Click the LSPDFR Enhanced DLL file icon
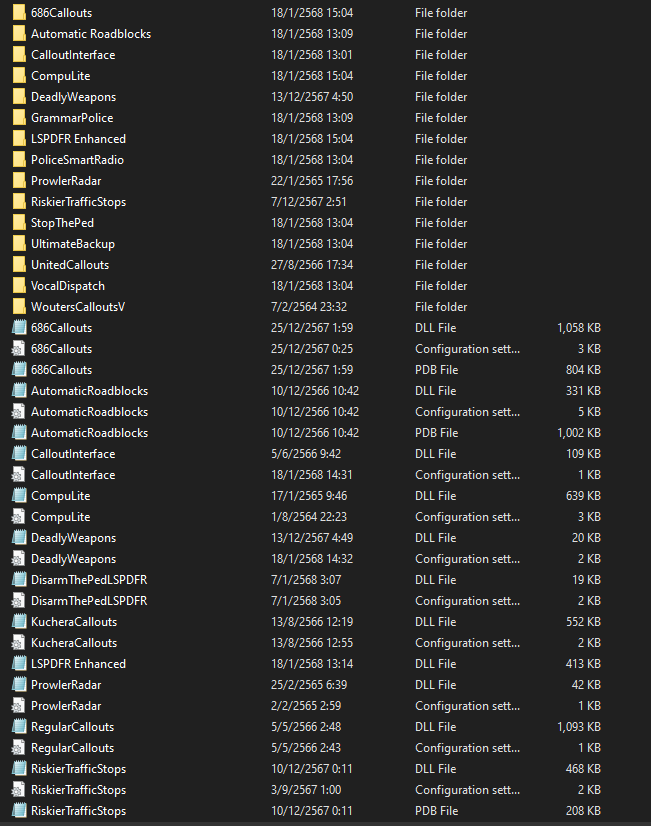 point(19,664)
